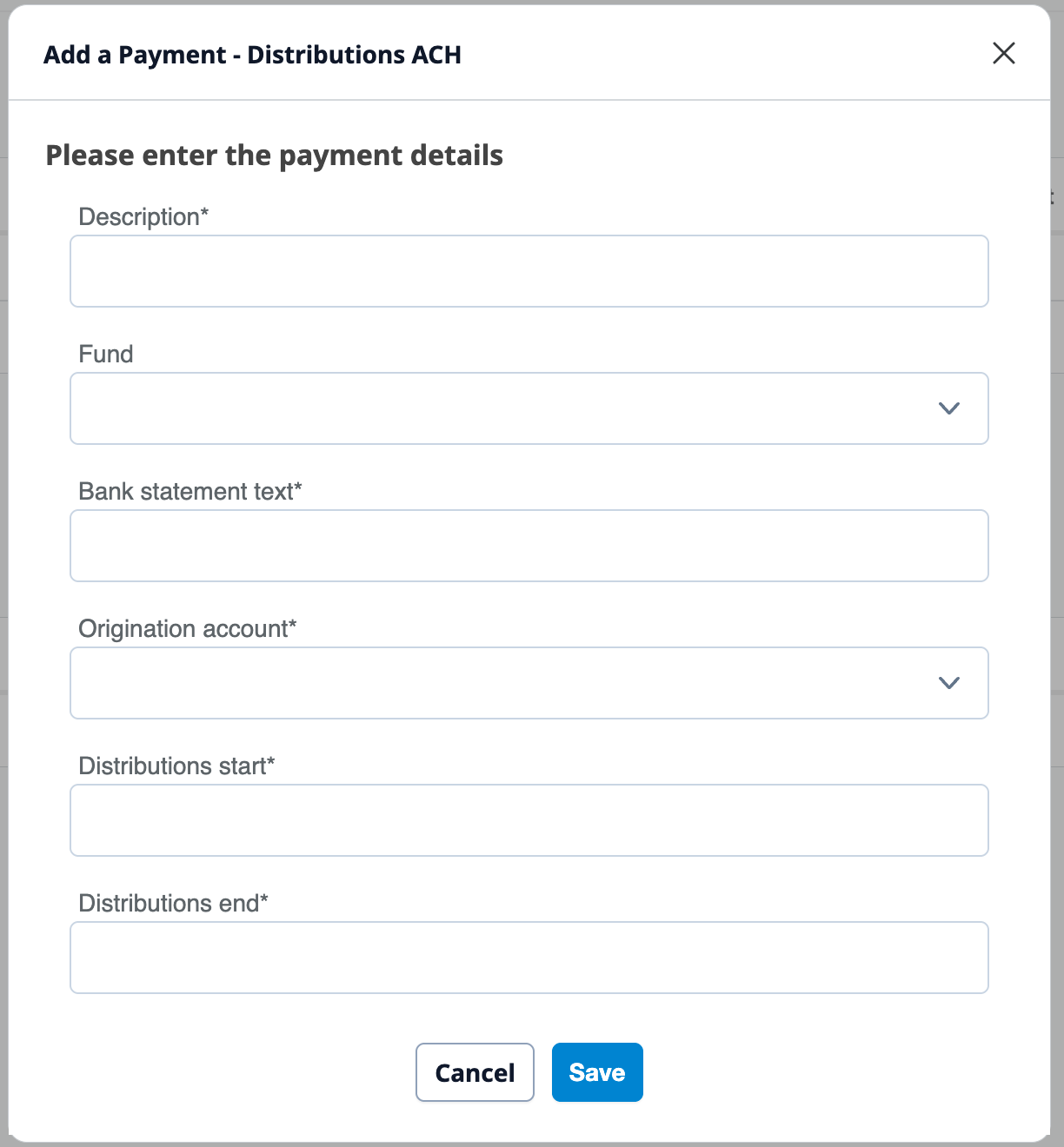Click the 'Please enter the payment details' heading
This screenshot has width=1064, height=1147.
274,156
